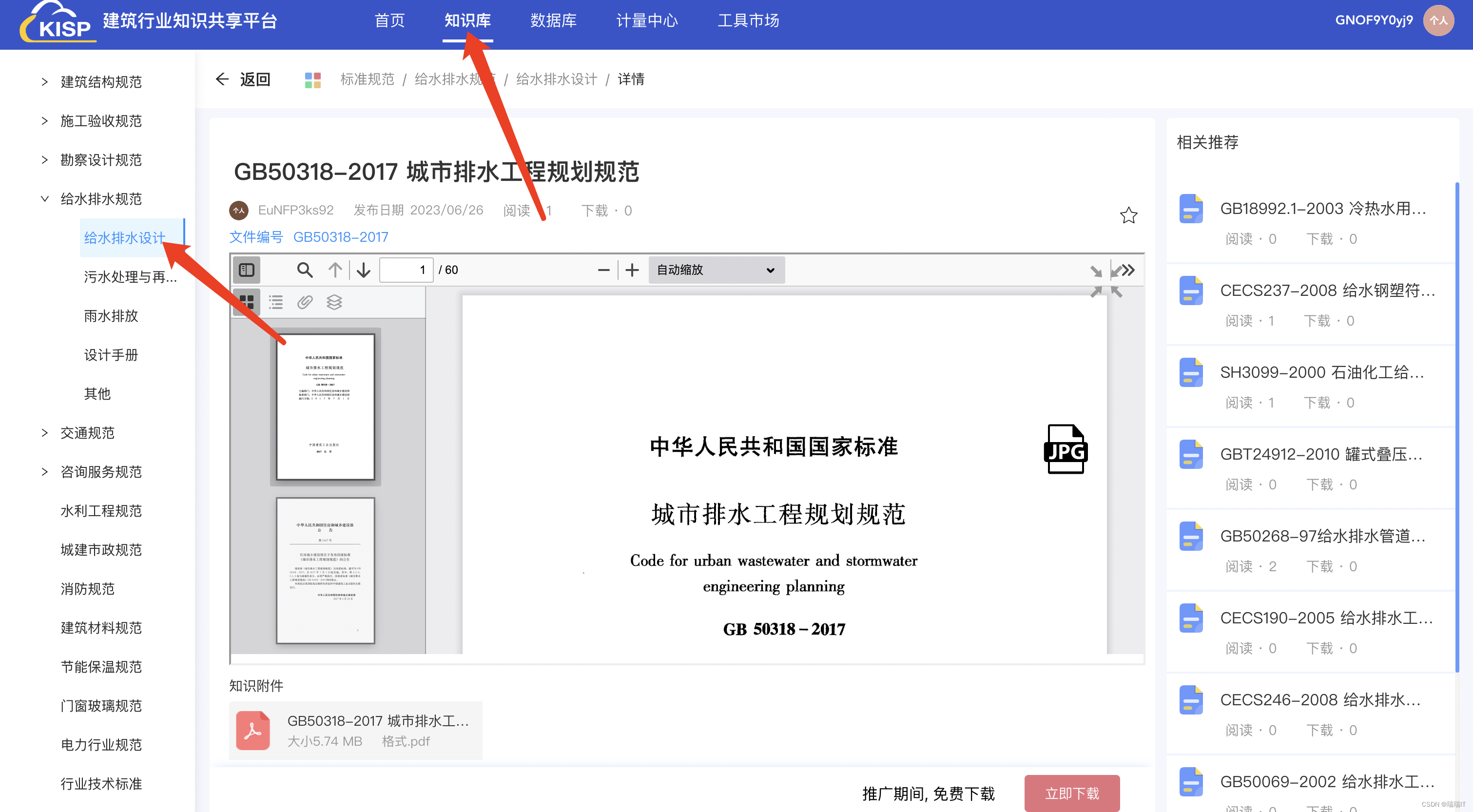Show document layers panel in sidebar
This screenshot has height=812, width=1473.
334,303
